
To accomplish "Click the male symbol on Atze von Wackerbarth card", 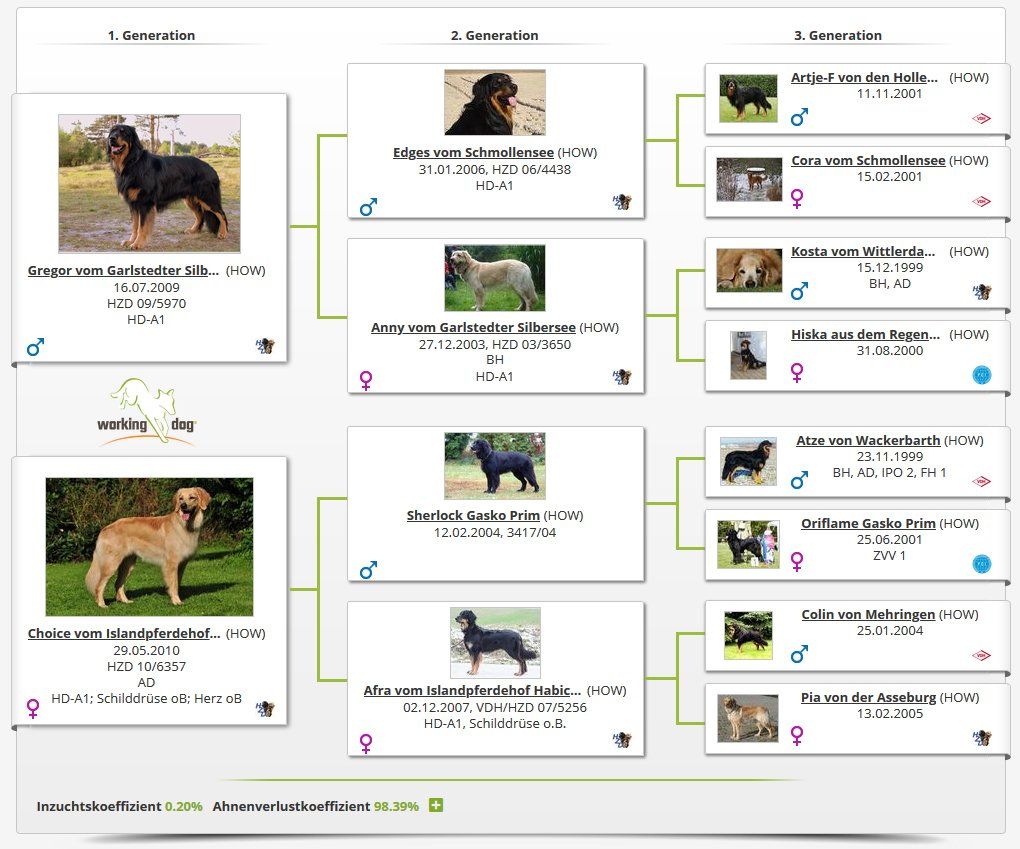I will point(799,479).
